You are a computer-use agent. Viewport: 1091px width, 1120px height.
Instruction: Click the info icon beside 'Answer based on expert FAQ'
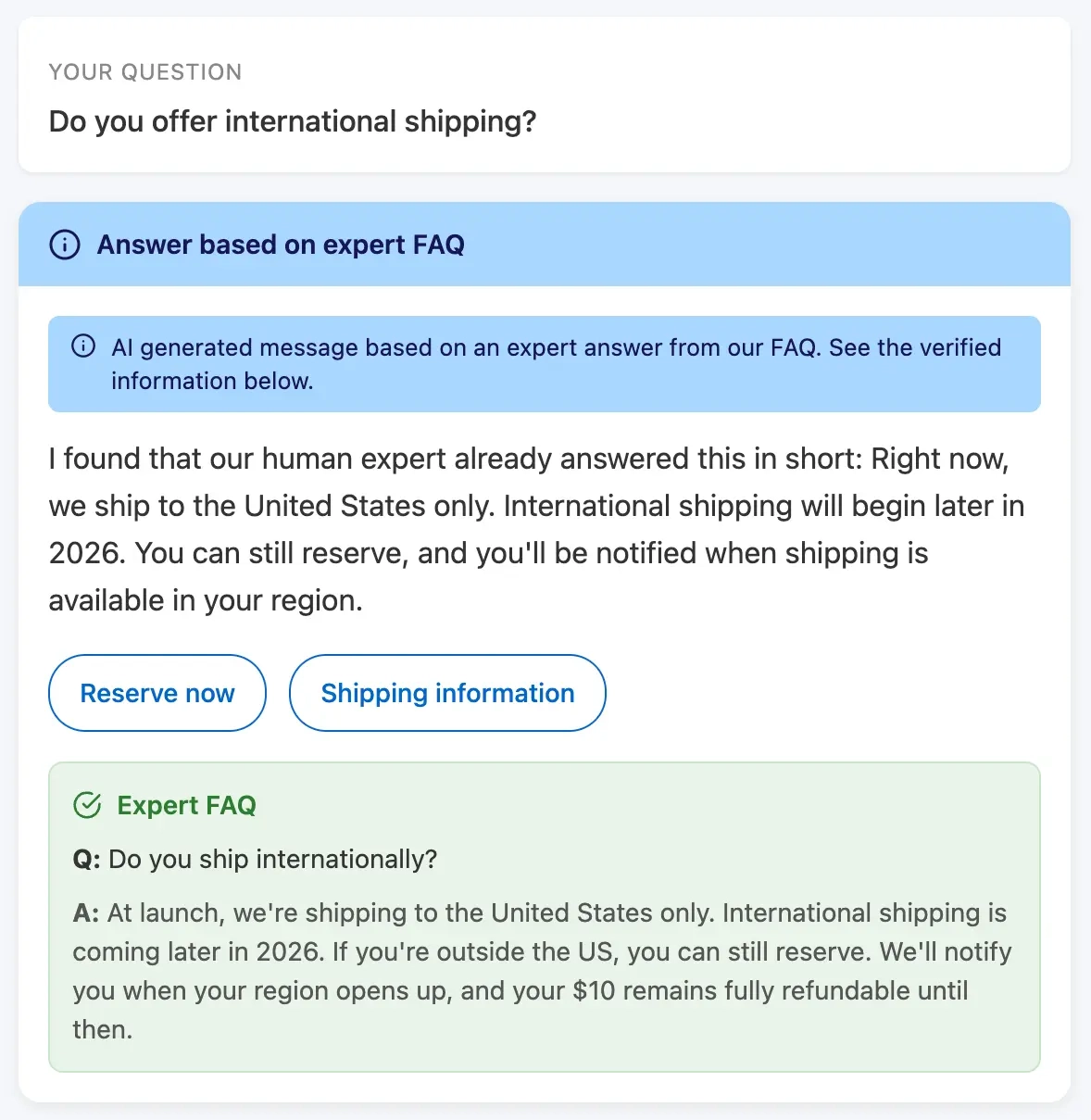63,245
